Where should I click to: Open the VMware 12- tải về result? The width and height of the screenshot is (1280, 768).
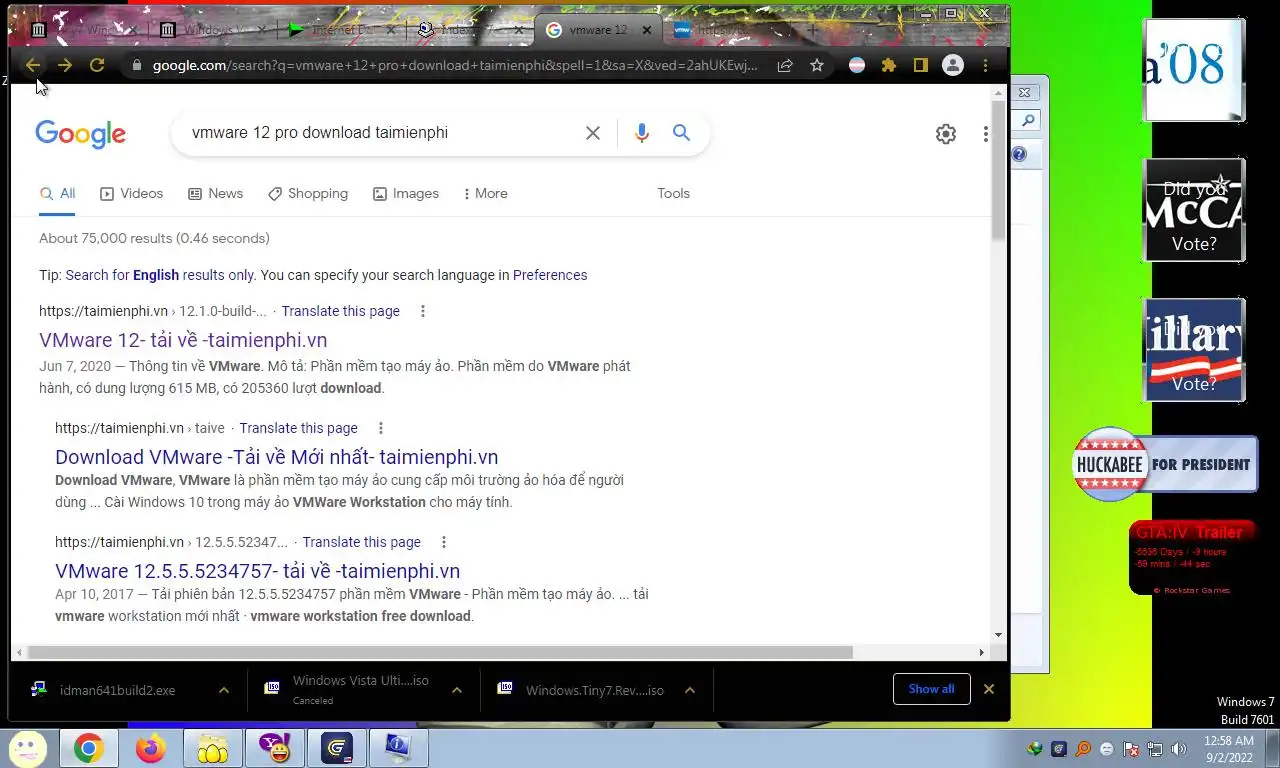pos(183,340)
